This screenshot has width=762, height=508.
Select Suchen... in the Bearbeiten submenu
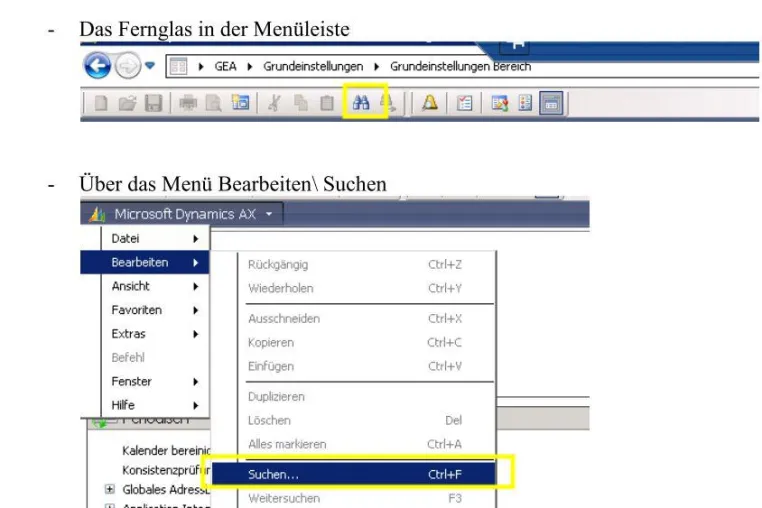354,474
